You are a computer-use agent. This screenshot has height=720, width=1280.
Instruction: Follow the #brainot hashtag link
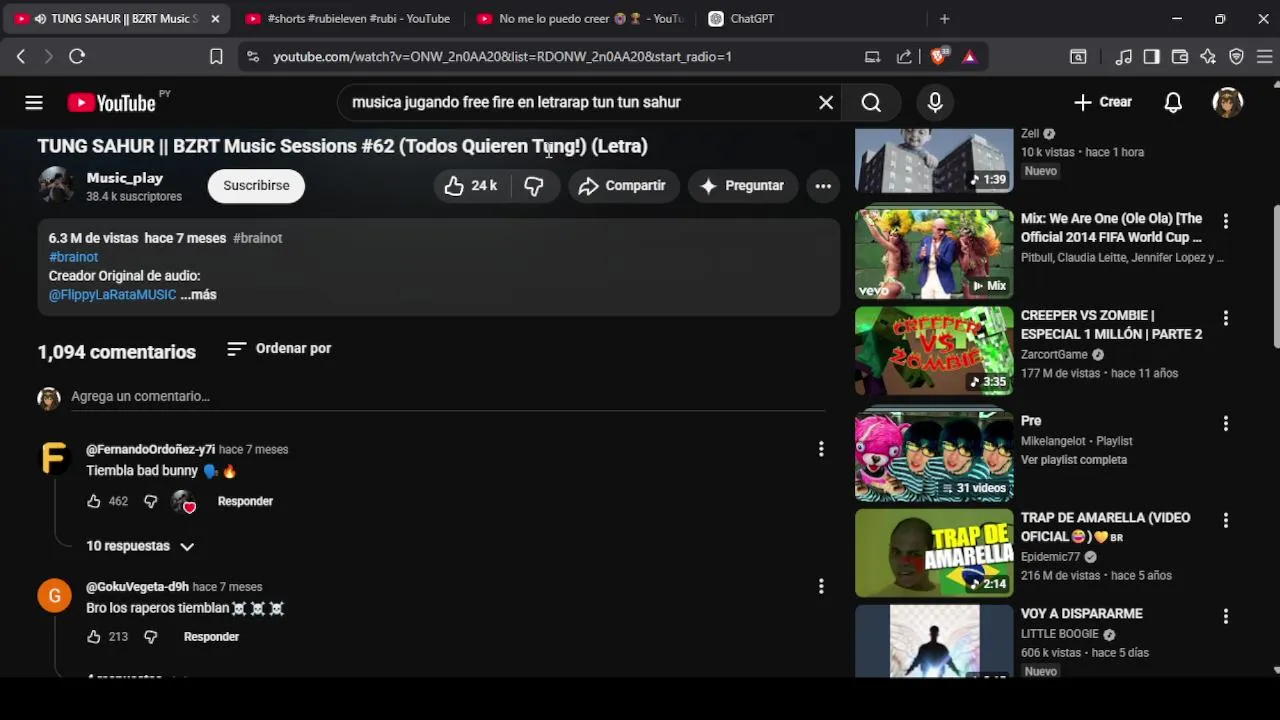click(73, 257)
